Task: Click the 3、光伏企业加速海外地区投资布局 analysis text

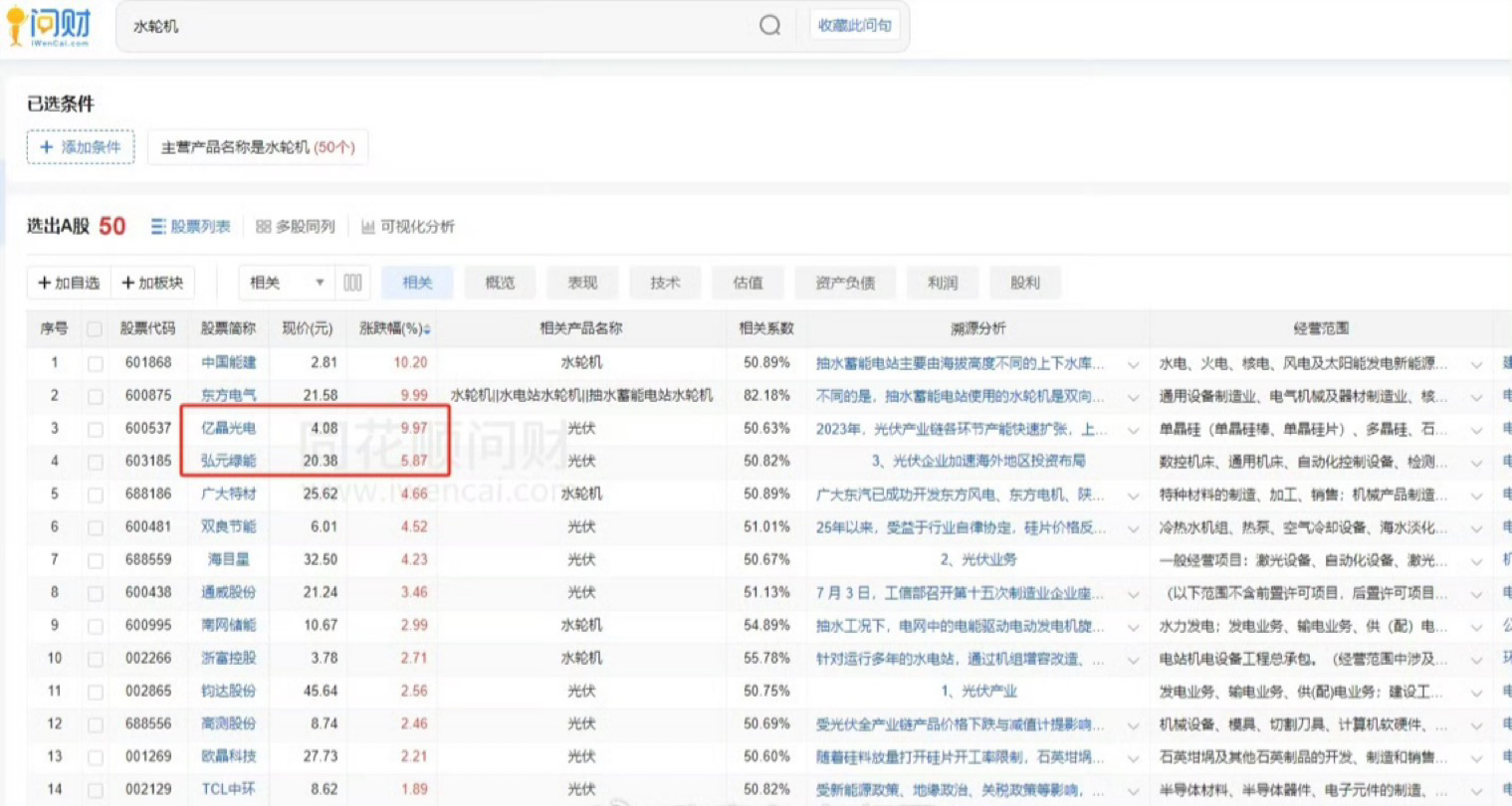Action: tap(977, 462)
